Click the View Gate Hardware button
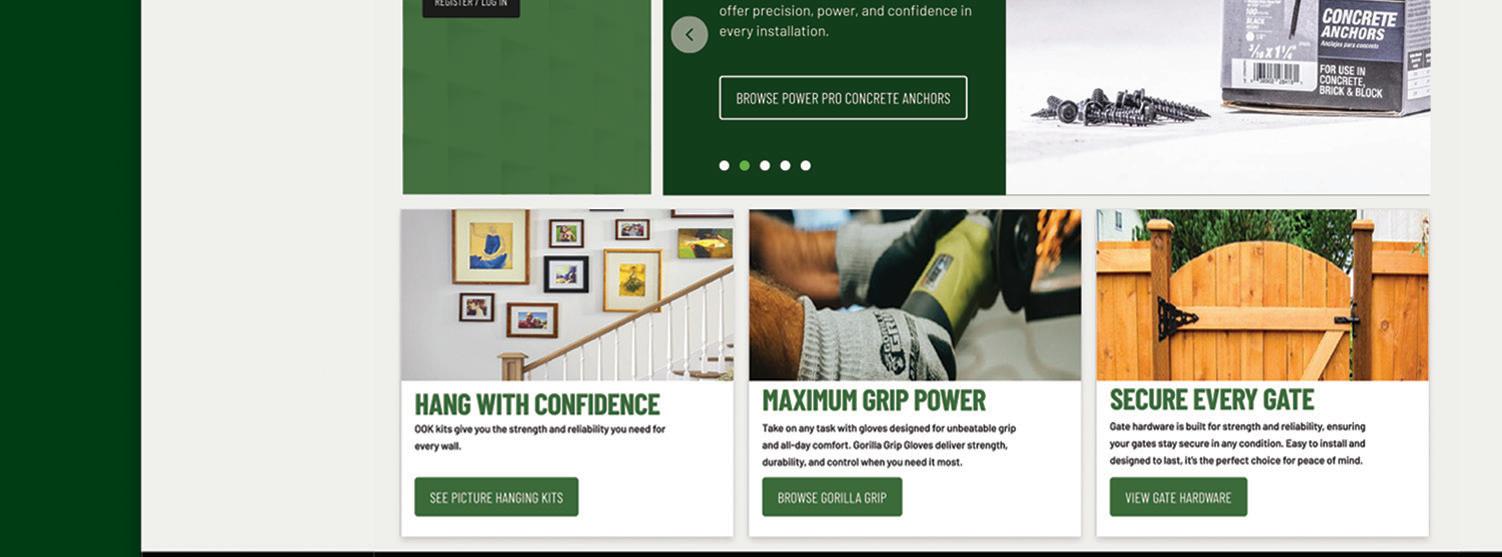 coord(1178,497)
